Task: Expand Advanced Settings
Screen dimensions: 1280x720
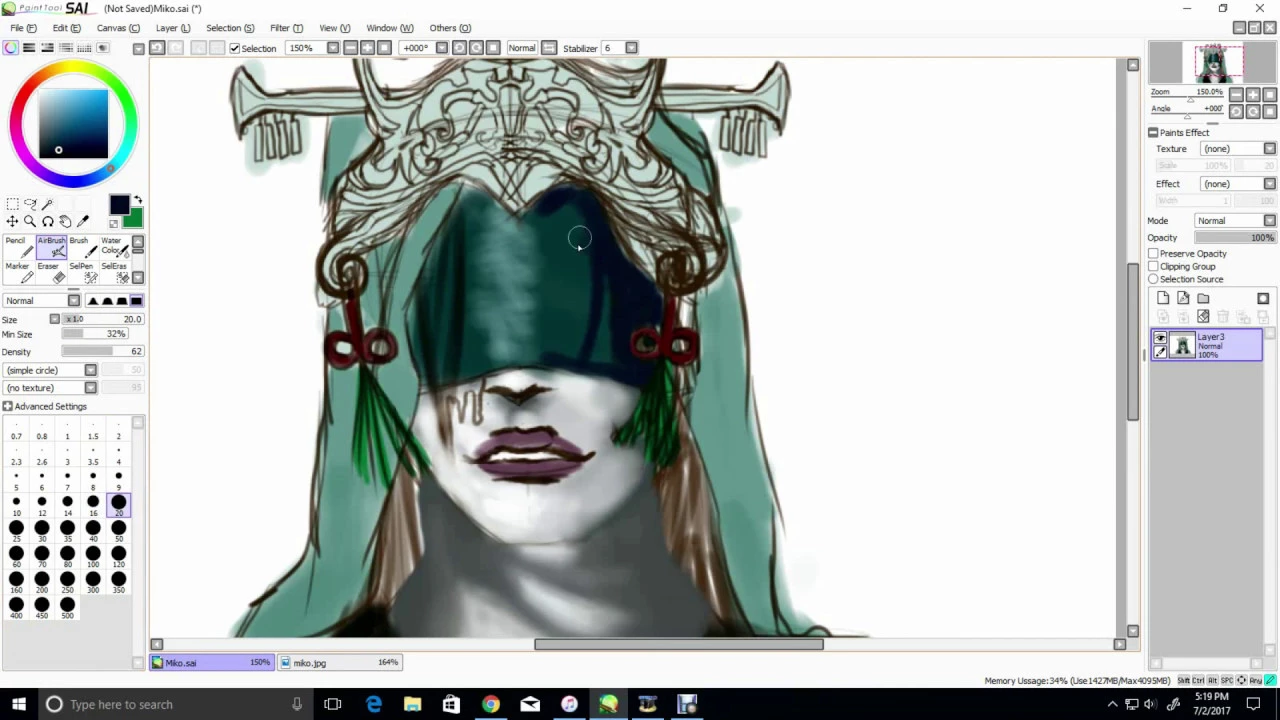Action: 7,407
